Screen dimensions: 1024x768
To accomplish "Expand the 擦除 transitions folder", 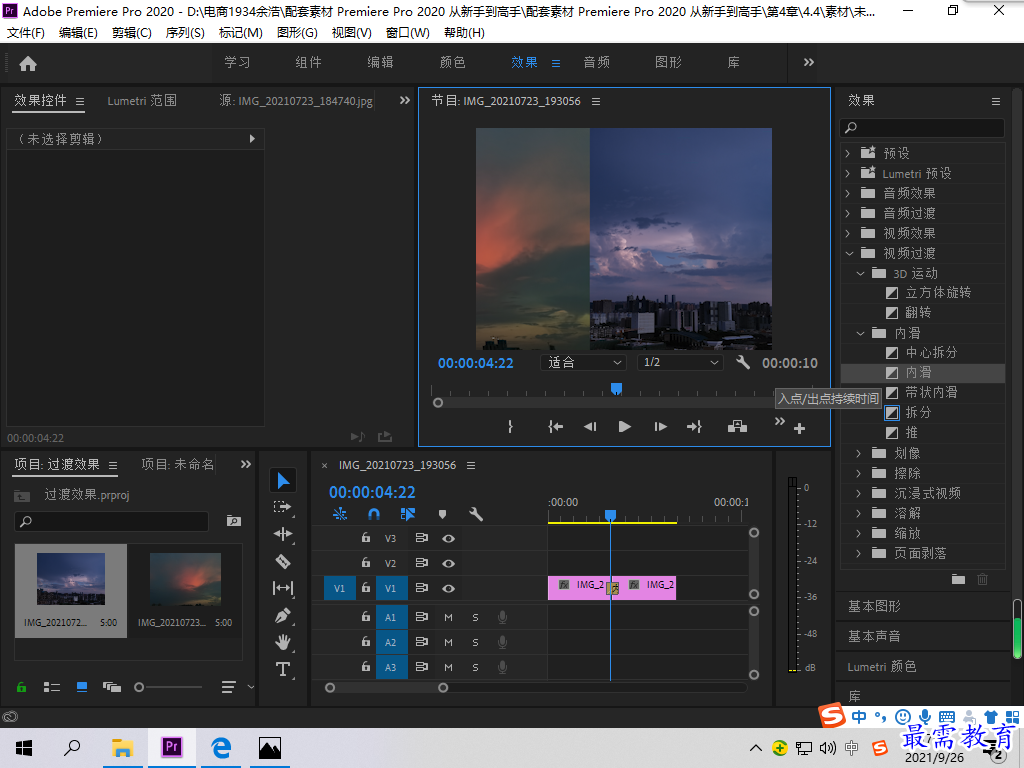I will click(x=859, y=473).
